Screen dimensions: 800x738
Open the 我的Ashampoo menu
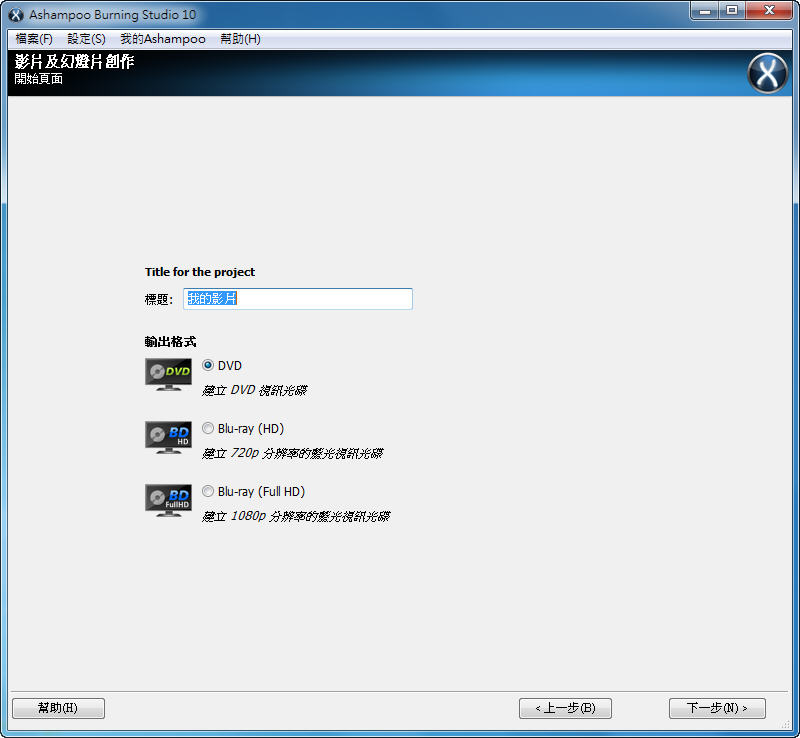pyautogui.click(x=163, y=39)
